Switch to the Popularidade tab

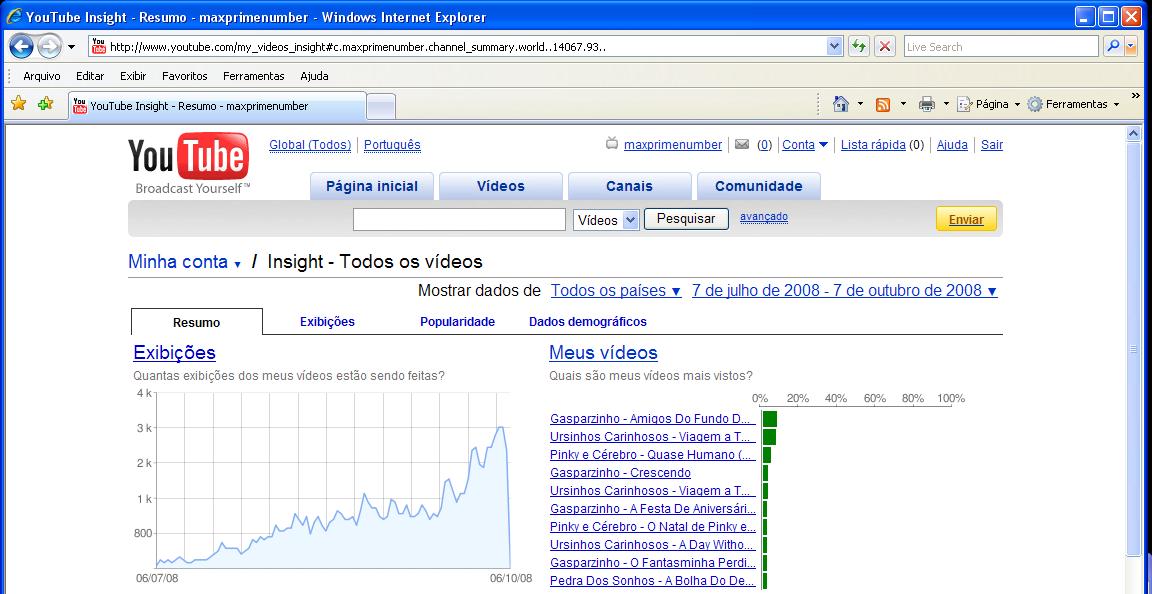click(458, 321)
